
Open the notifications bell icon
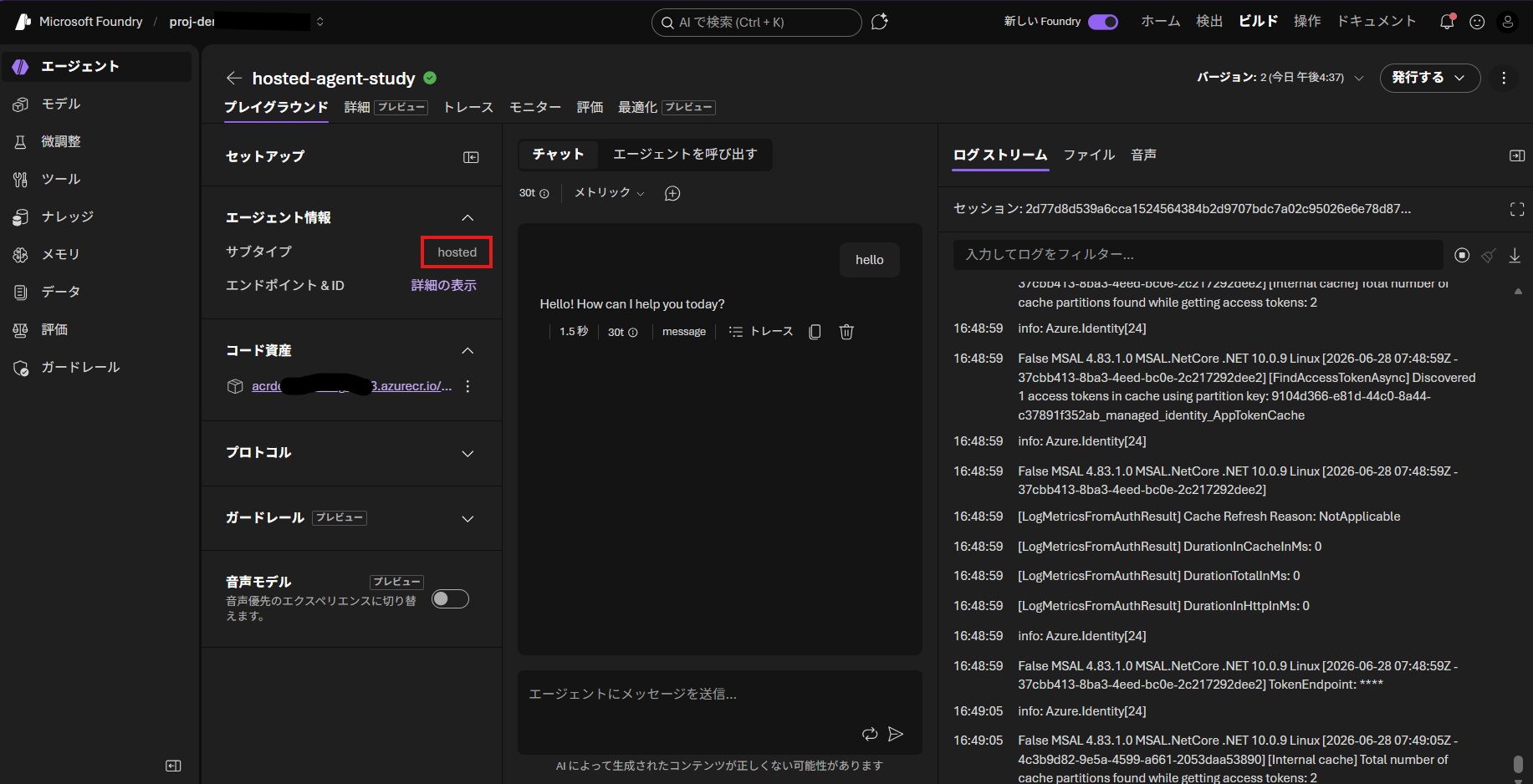click(x=1447, y=22)
